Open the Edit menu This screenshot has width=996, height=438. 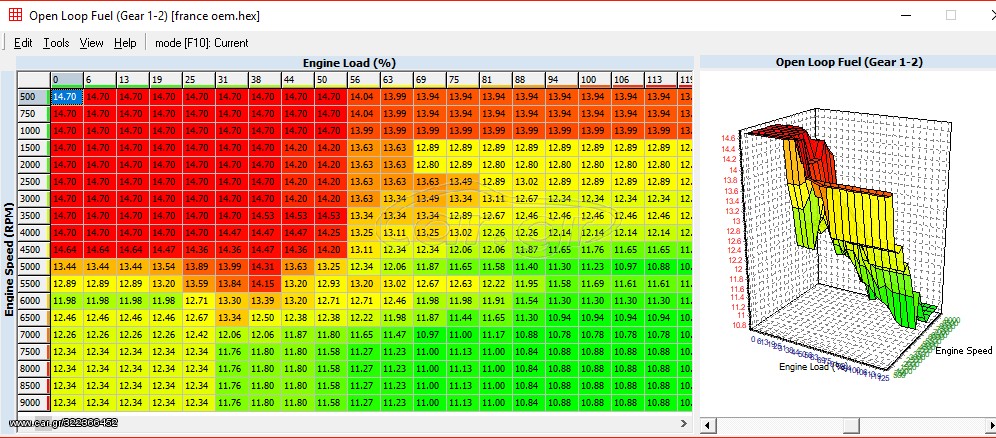point(23,43)
